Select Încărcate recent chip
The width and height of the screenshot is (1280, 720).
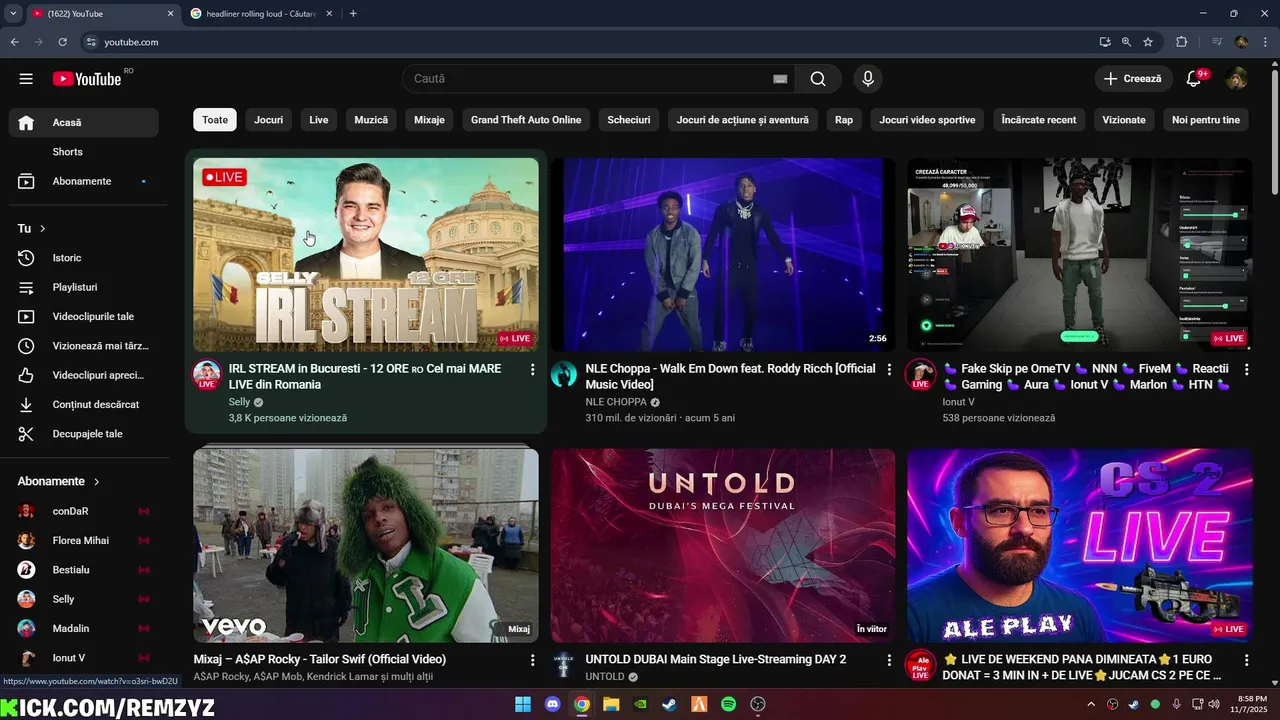pos(1039,120)
